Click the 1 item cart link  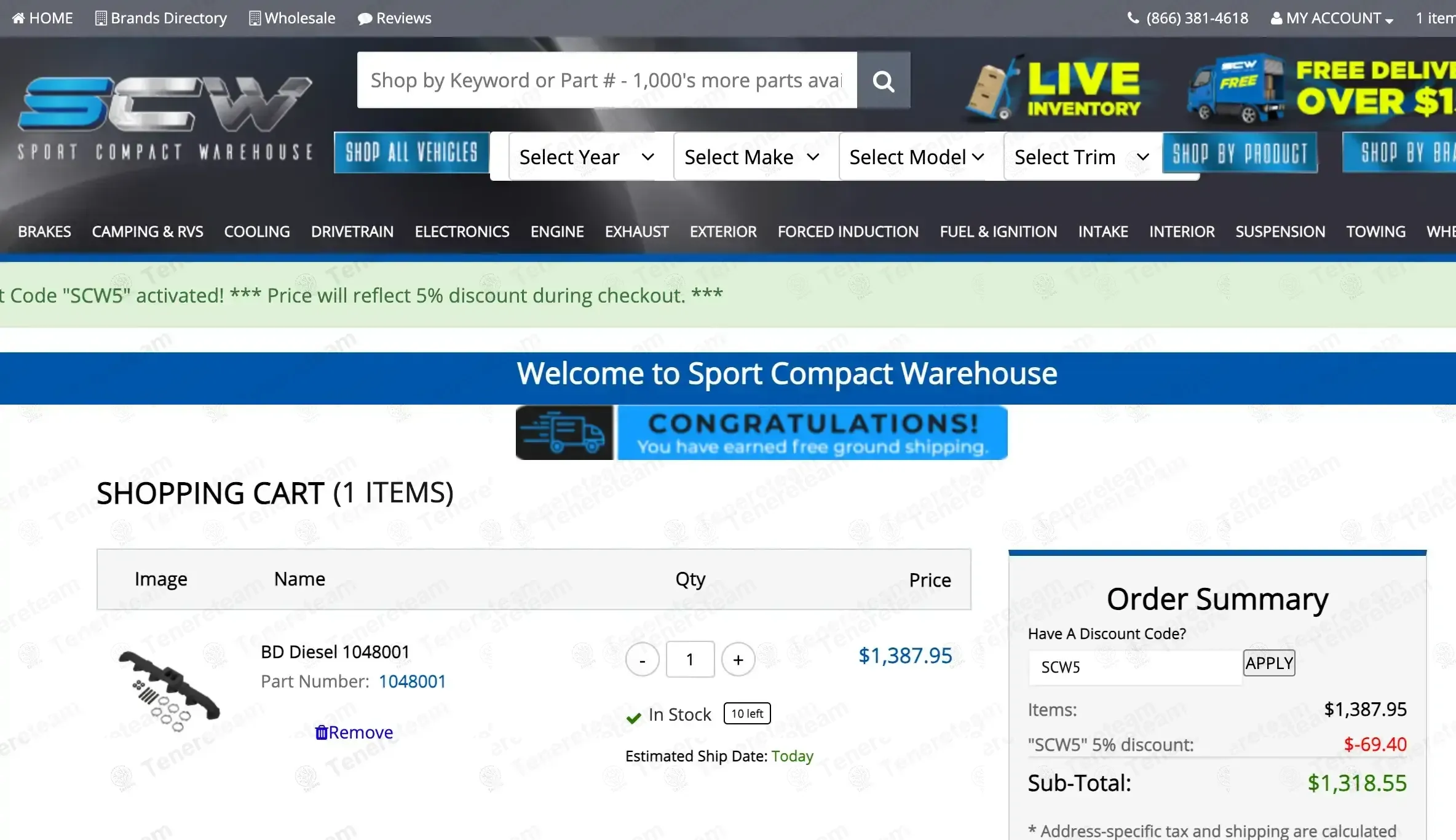1435,18
